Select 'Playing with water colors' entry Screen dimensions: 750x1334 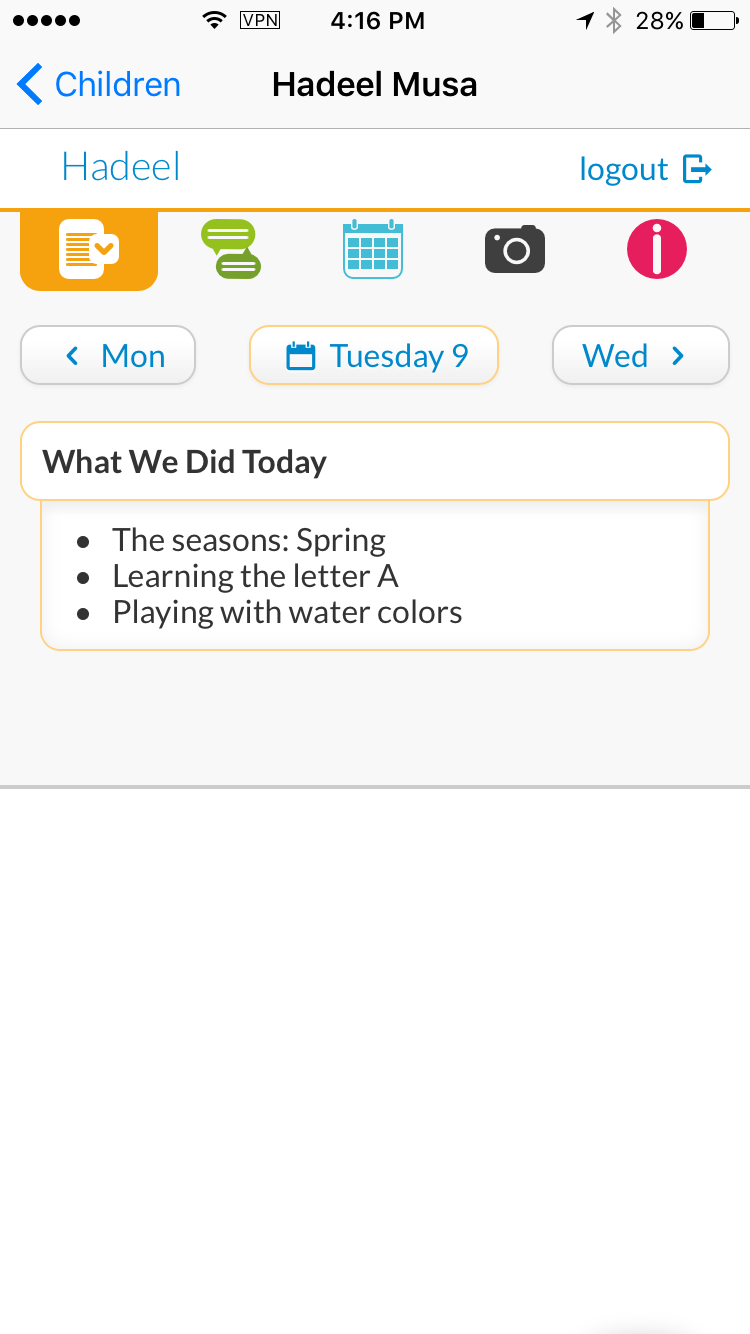click(287, 612)
